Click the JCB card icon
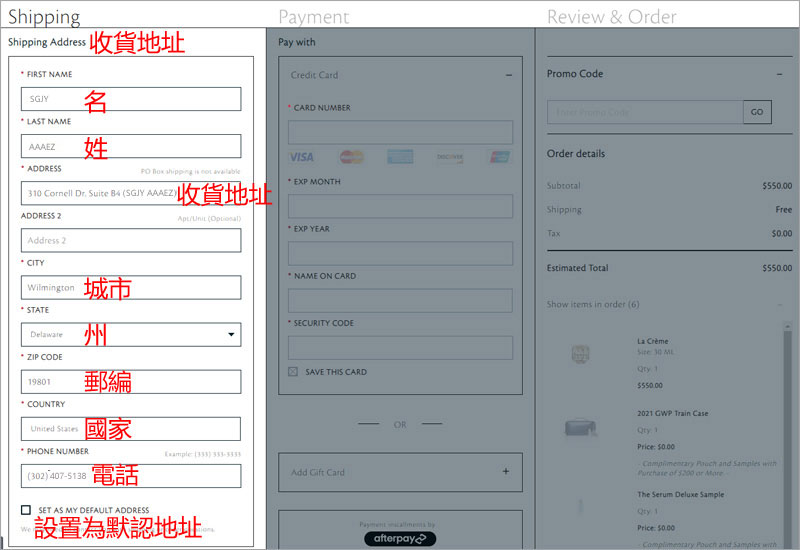Image resolution: width=800 pixels, height=550 pixels. [499, 157]
